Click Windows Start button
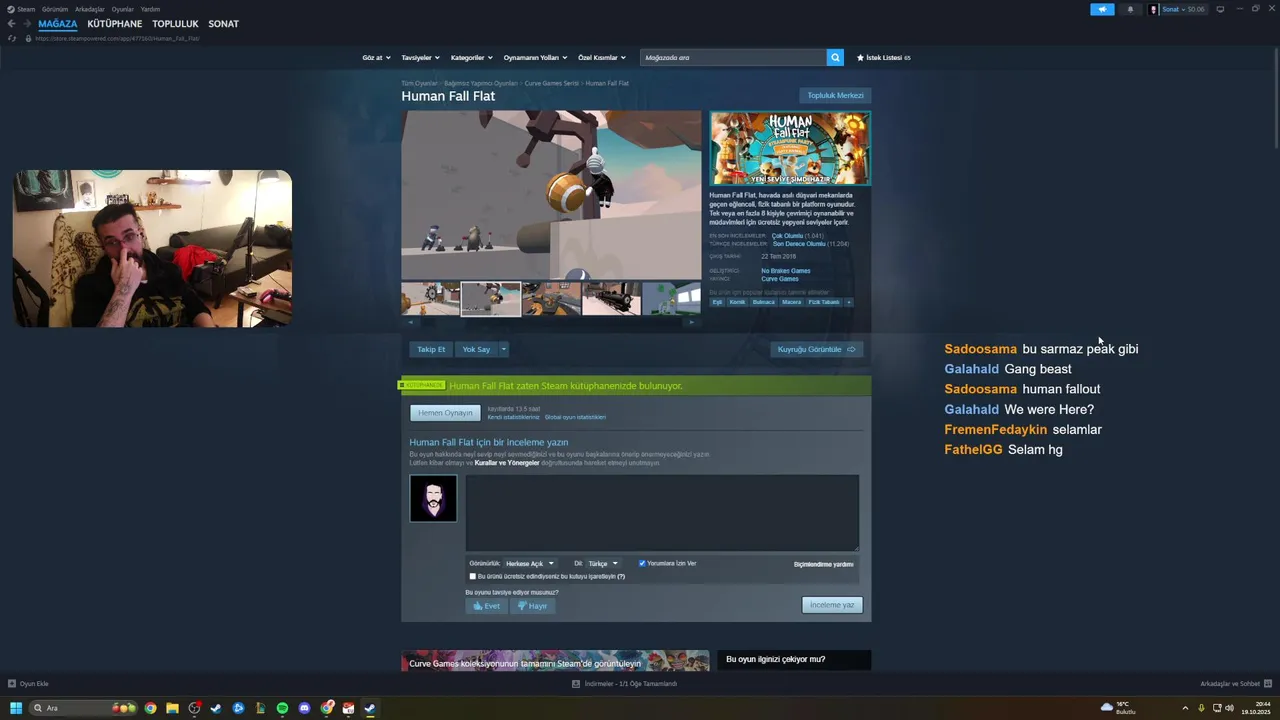 point(15,708)
